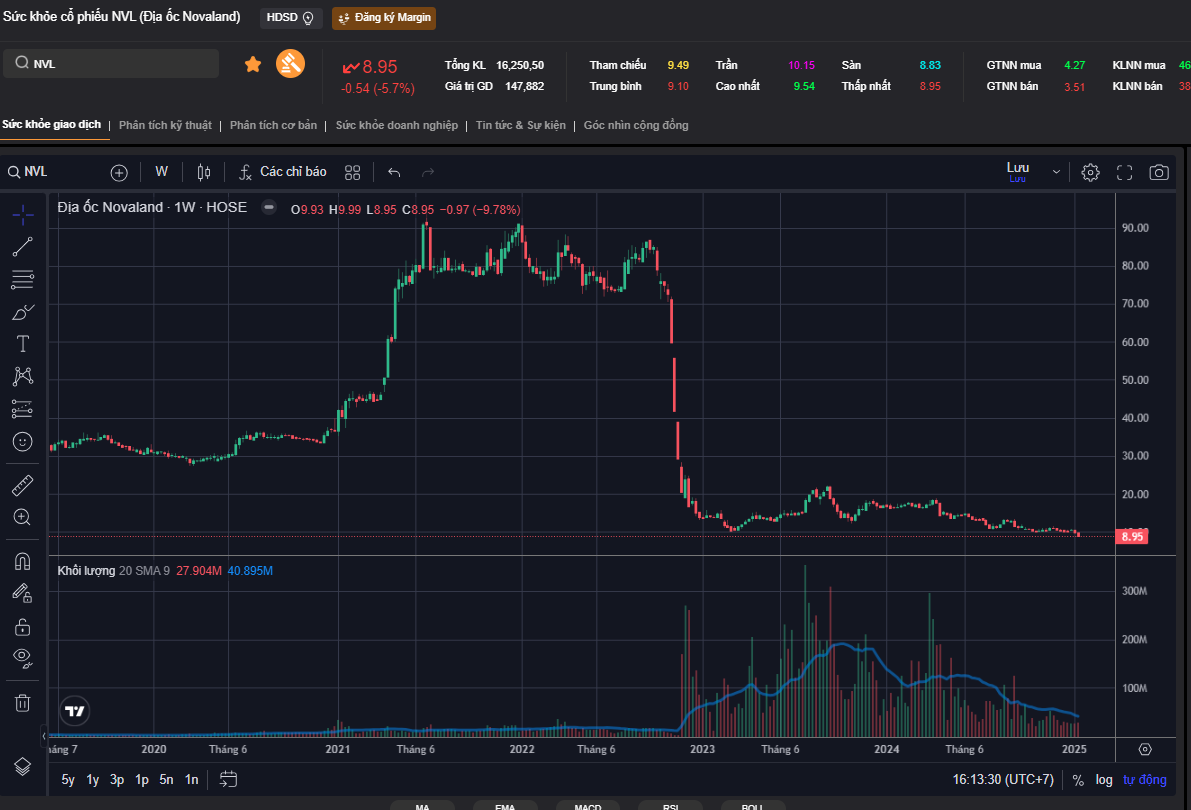Select the 5y time range
1191x810 pixels.
[x=68, y=780]
